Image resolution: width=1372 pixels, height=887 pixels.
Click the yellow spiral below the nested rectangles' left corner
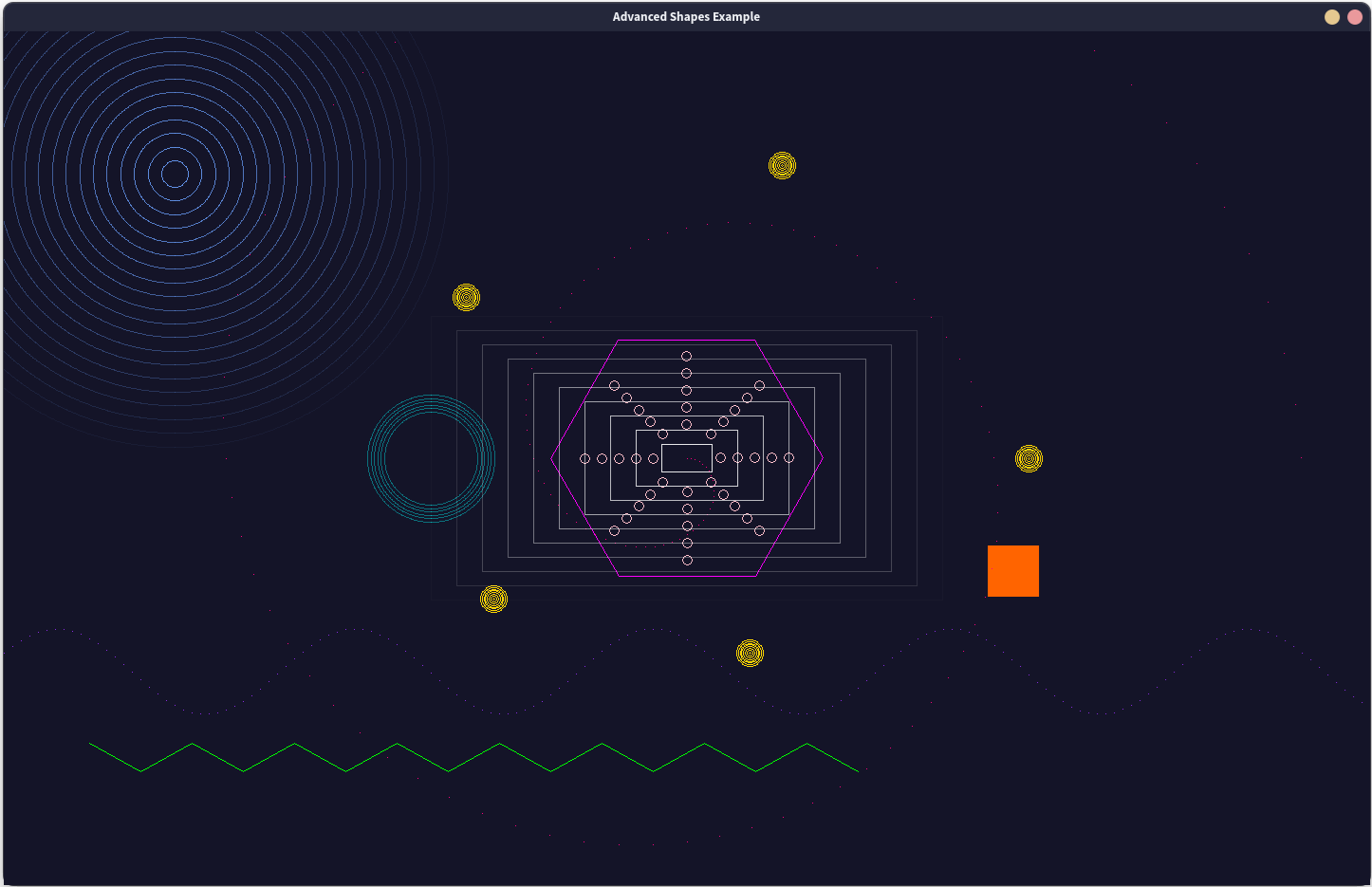(x=493, y=600)
